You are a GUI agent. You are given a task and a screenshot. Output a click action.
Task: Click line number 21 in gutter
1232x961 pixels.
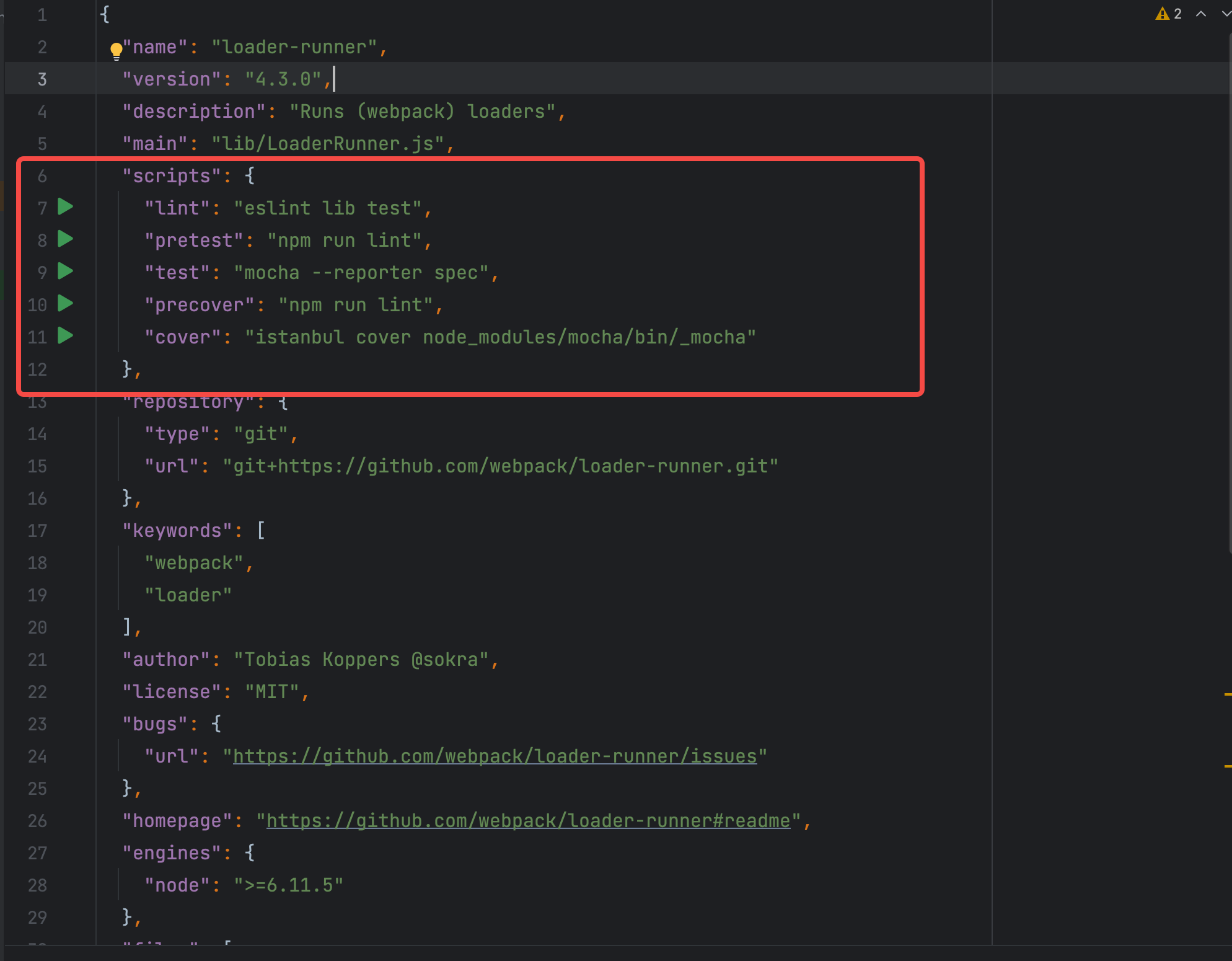37,660
